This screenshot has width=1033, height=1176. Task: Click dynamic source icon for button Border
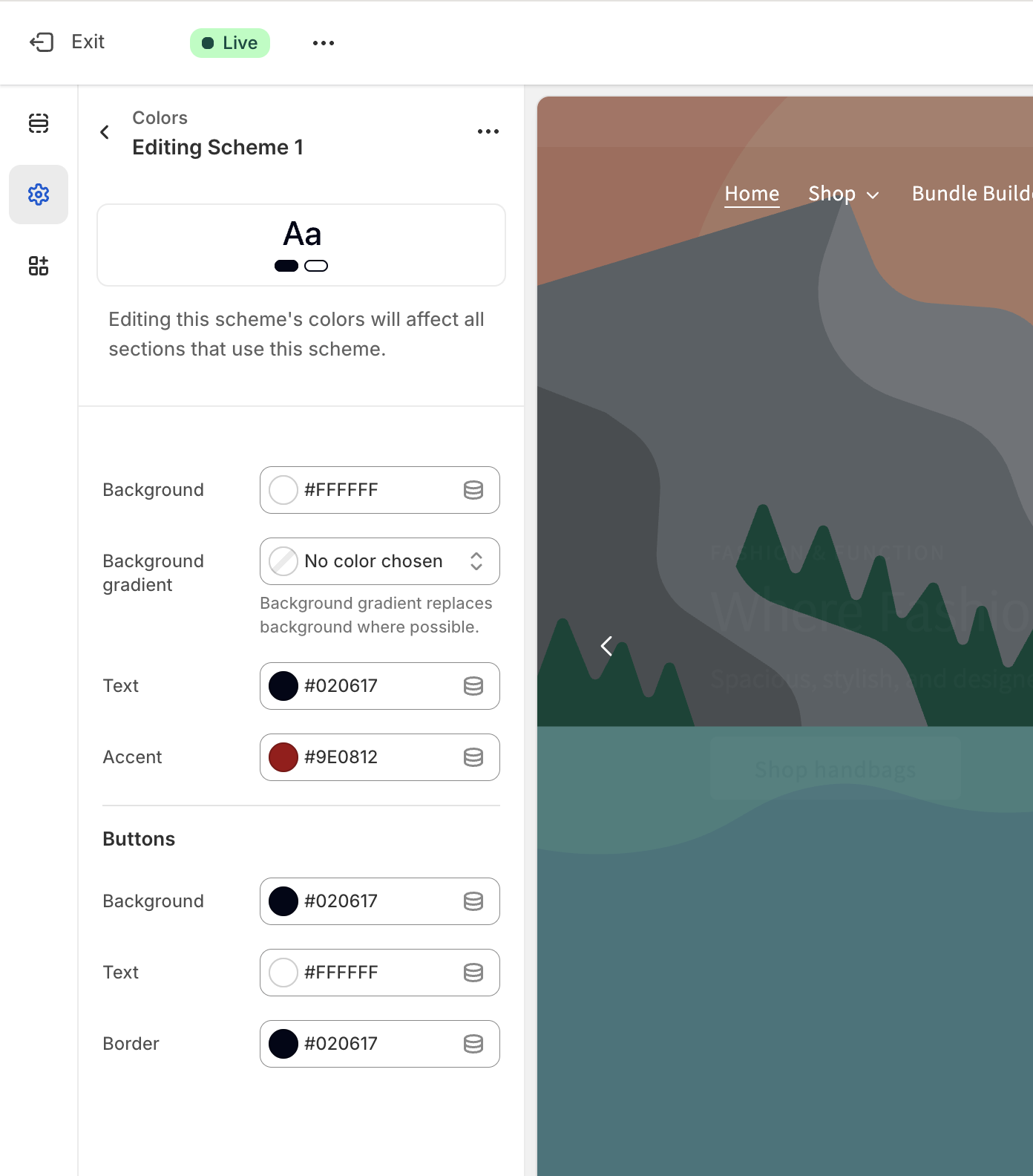[473, 1044]
